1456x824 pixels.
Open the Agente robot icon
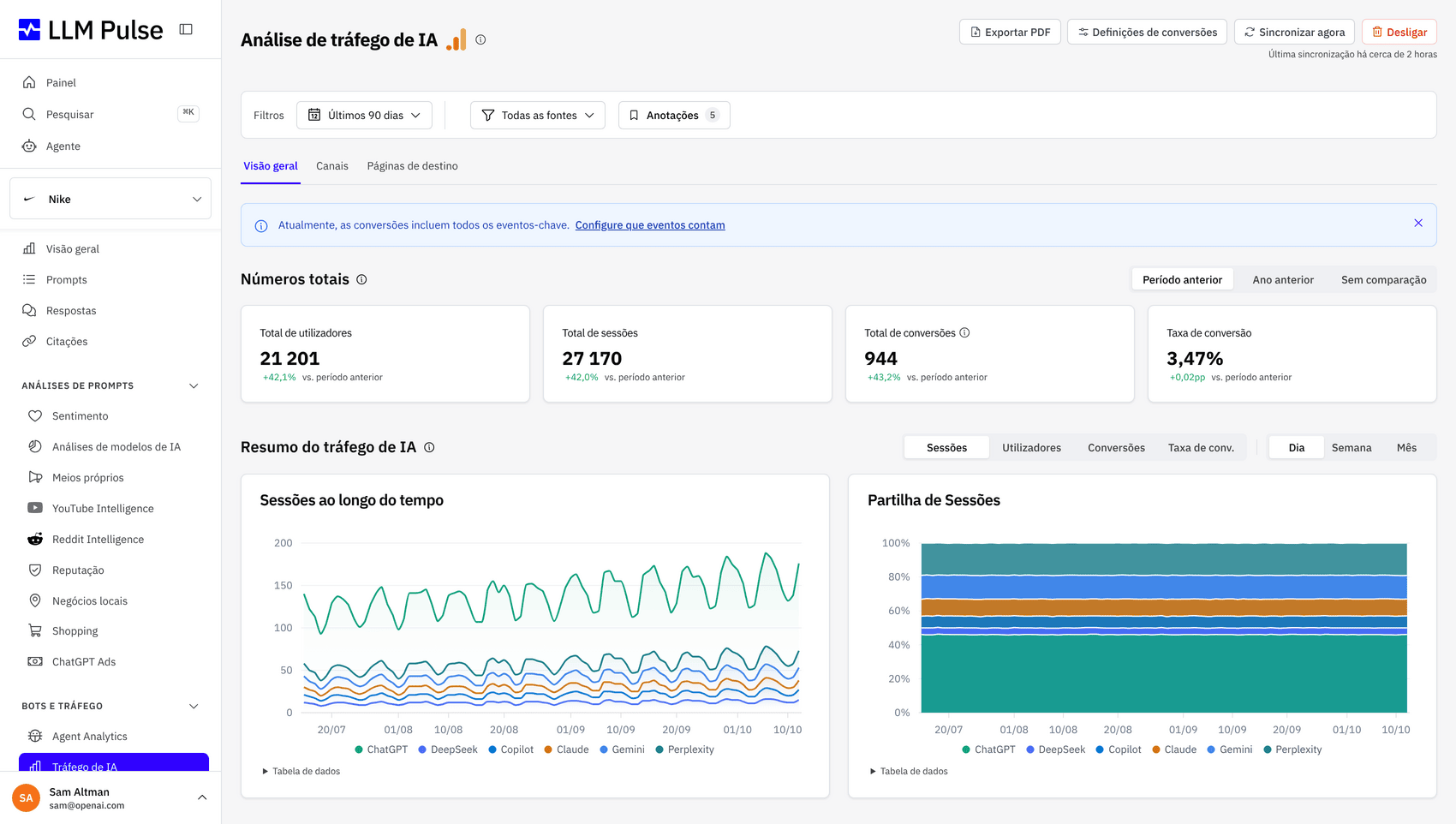29,146
